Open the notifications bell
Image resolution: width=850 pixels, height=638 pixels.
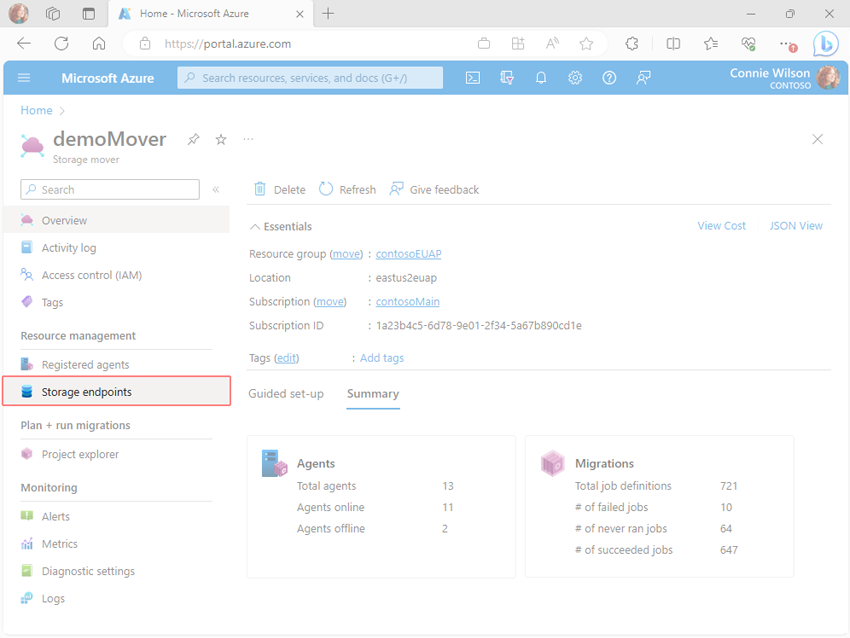click(x=541, y=78)
